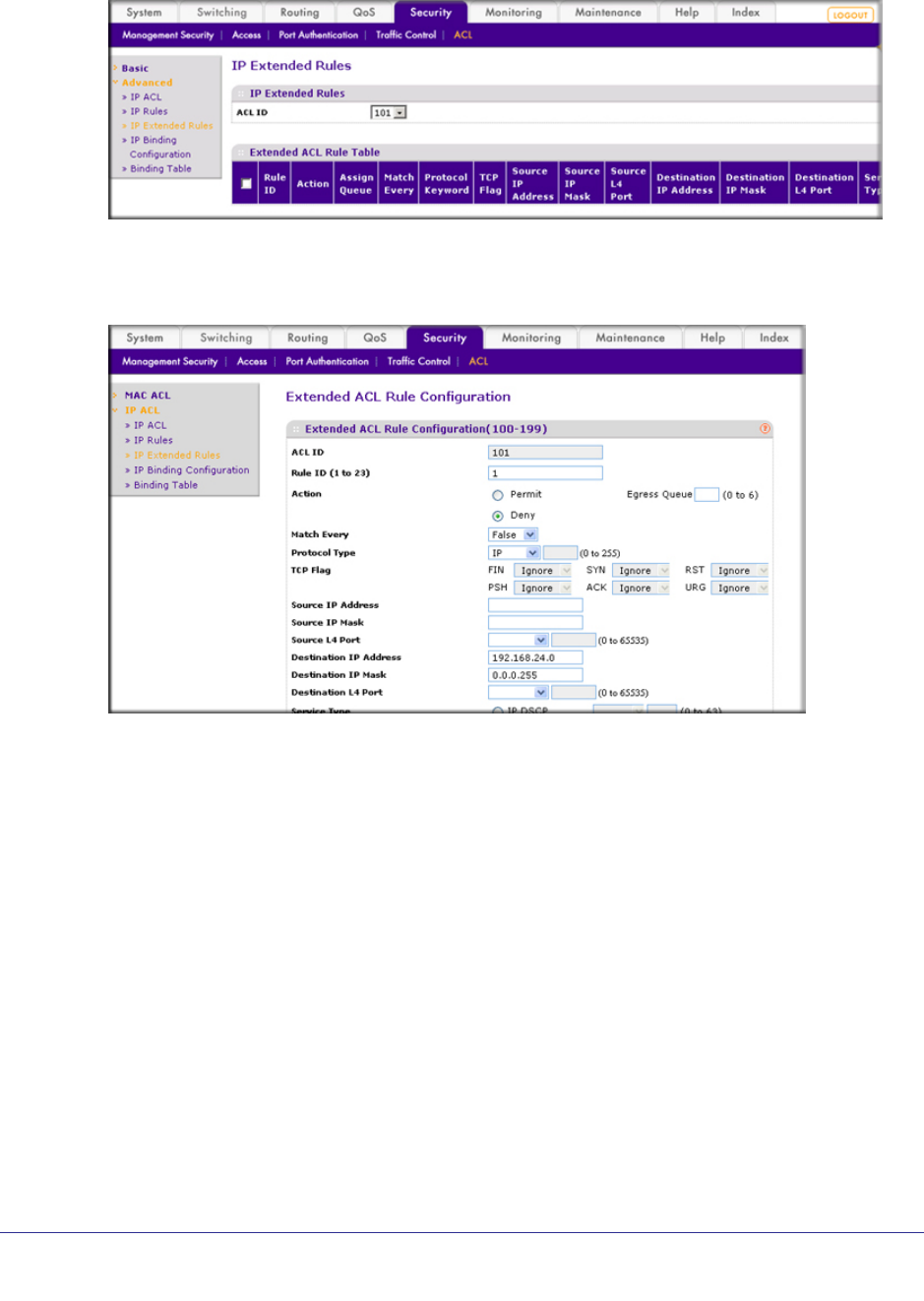
Task: Open the Routing tab in lower screenshot
Action: 308,338
